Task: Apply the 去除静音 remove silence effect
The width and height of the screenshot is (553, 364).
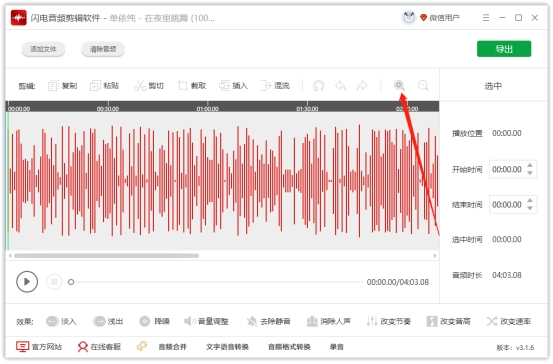Action: pos(268,321)
